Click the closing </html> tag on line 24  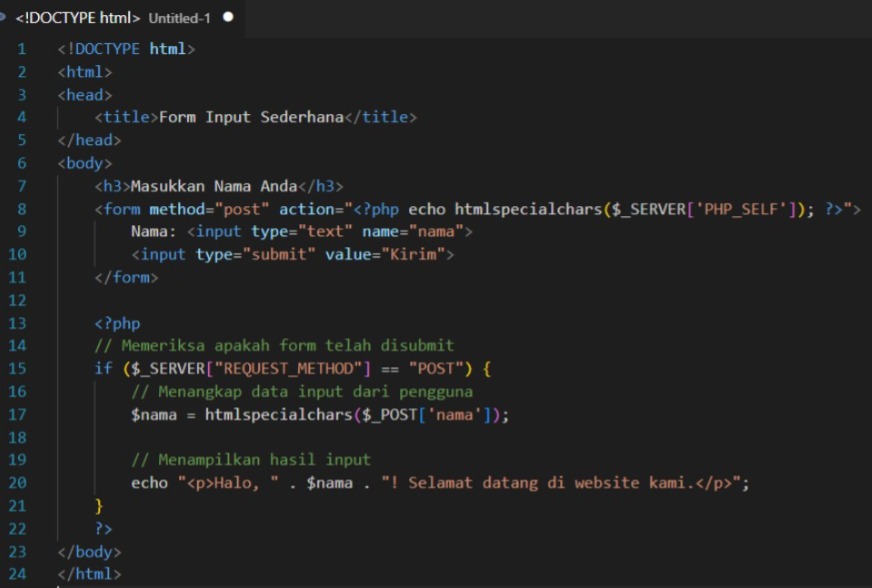(x=90, y=574)
